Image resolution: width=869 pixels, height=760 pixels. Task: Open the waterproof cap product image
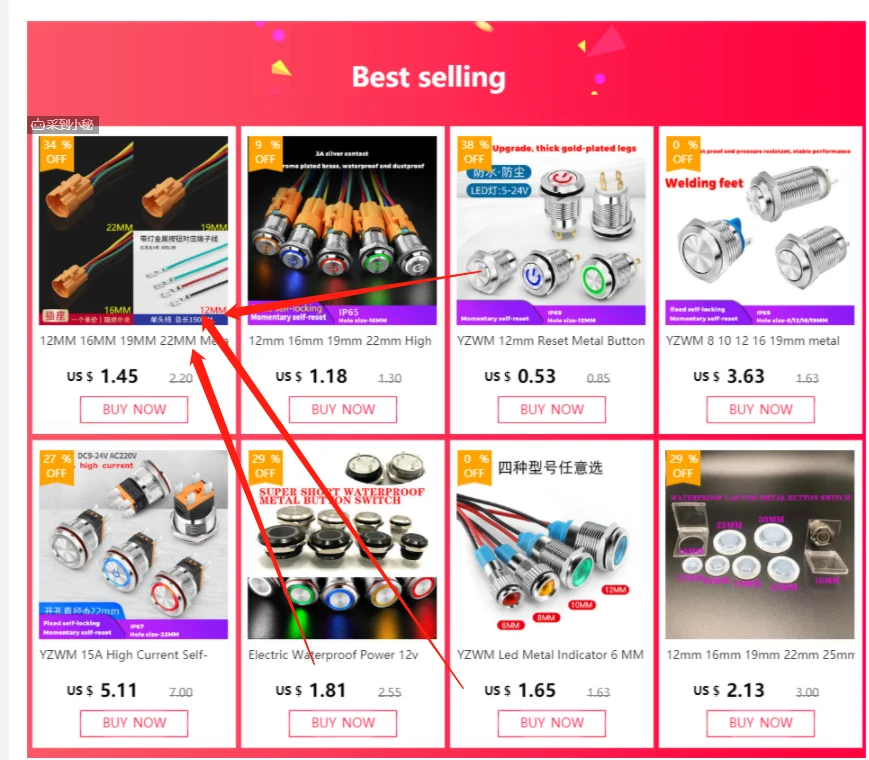pyautogui.click(x=760, y=544)
